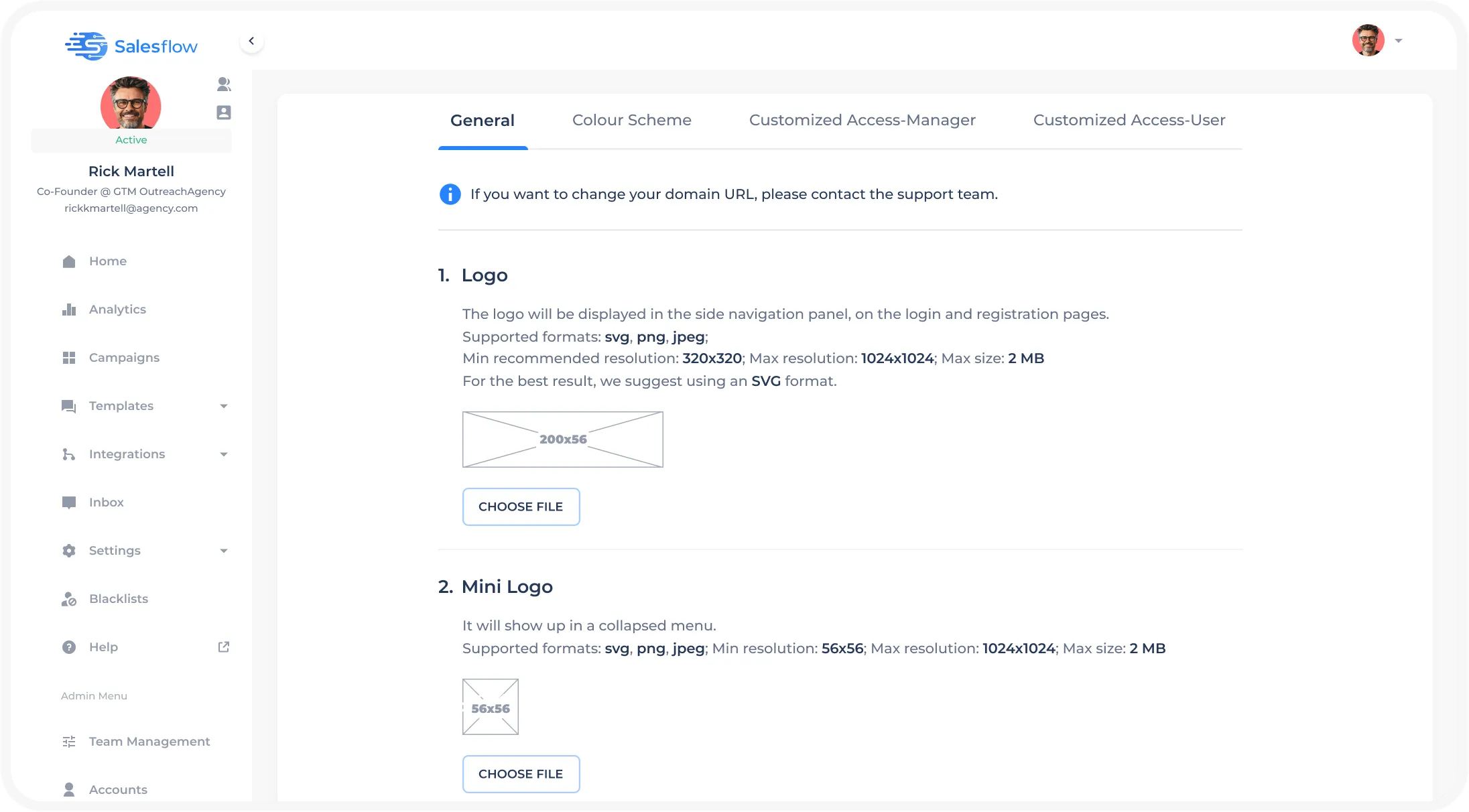This screenshot has height=812, width=1469.
Task: Click the 'suggest using an SVG format' line
Action: tap(649, 381)
